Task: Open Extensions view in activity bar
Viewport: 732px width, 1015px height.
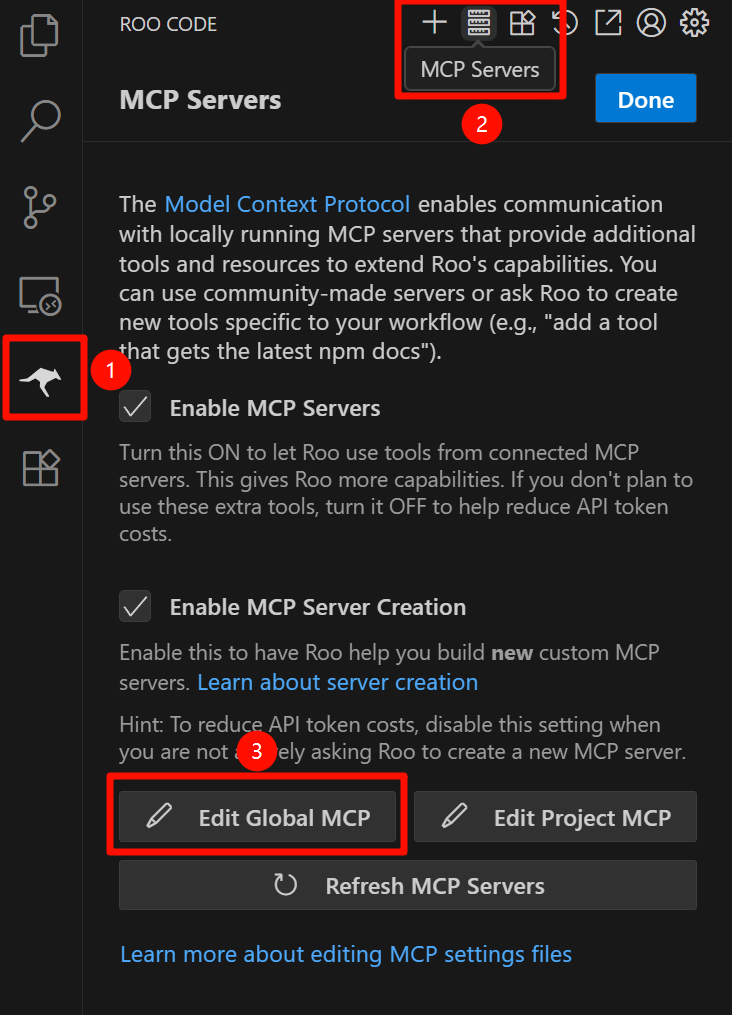Action: [x=40, y=467]
